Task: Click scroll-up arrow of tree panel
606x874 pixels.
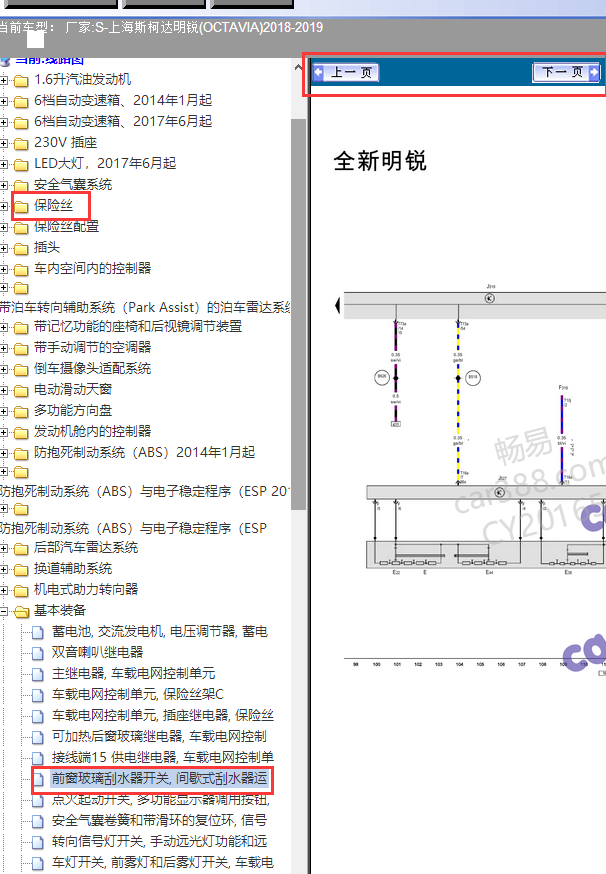Action: [298, 67]
